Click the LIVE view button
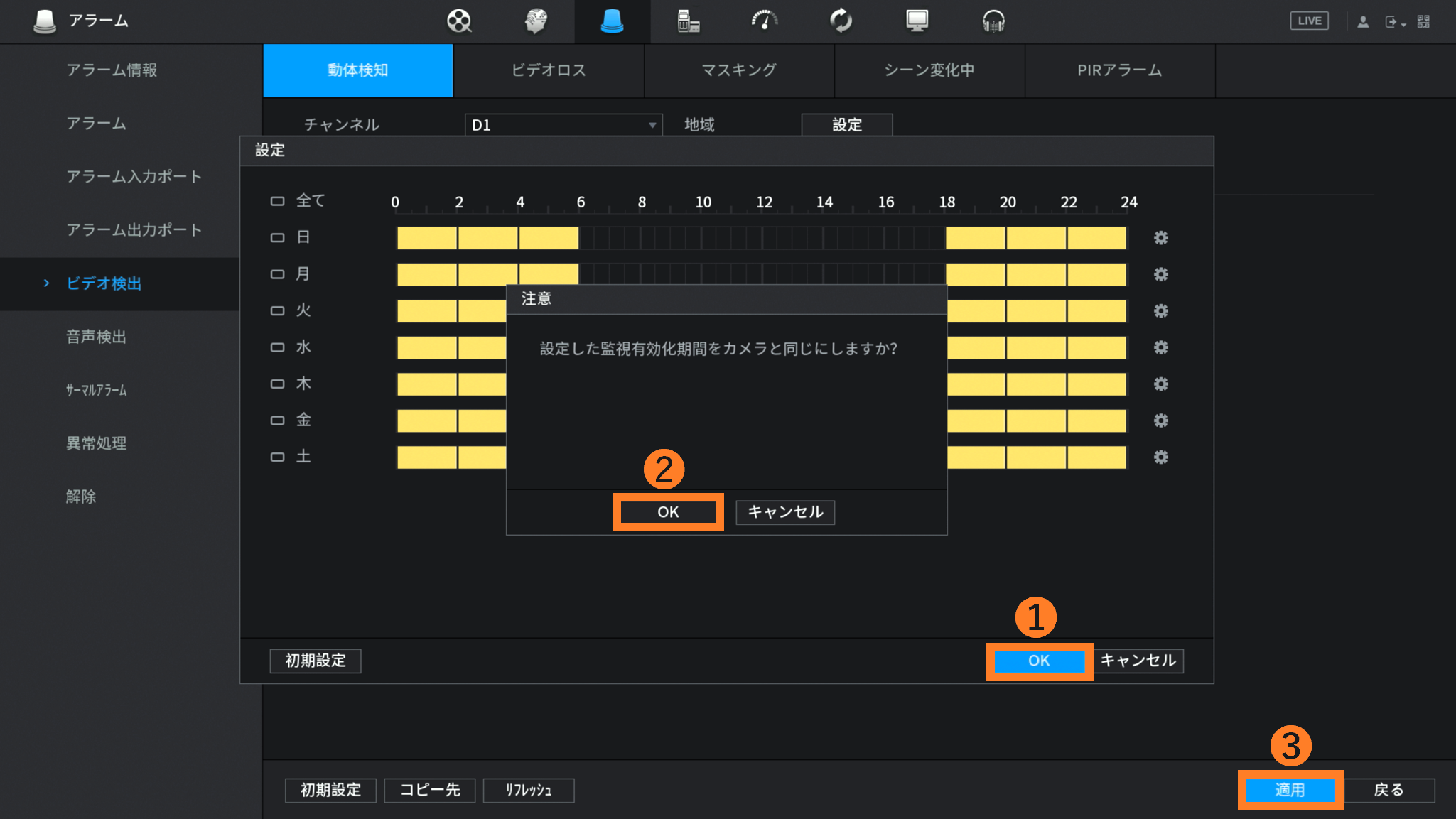This screenshot has height=819, width=1456. [1309, 21]
